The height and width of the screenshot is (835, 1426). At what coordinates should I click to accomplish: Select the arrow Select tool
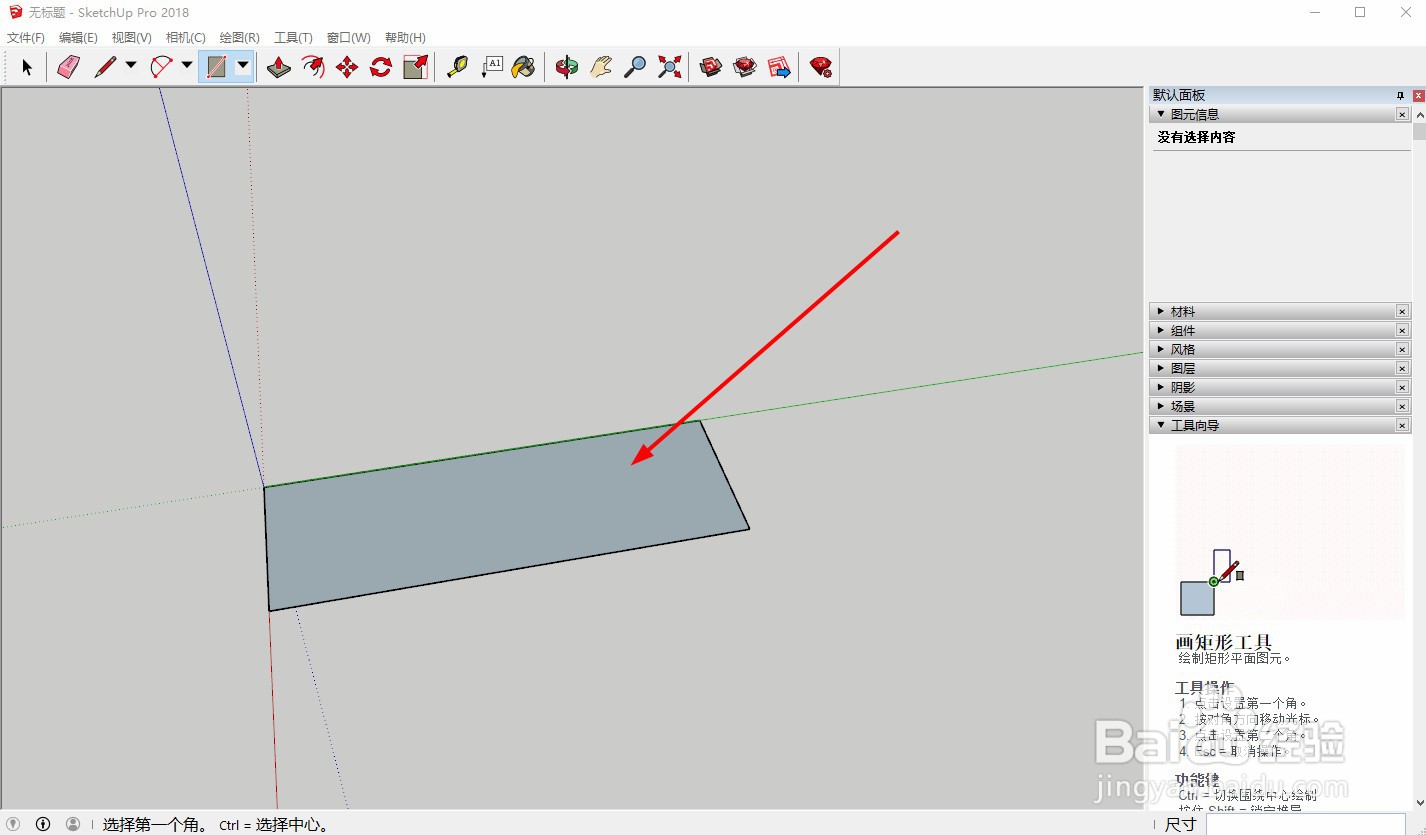[x=27, y=67]
